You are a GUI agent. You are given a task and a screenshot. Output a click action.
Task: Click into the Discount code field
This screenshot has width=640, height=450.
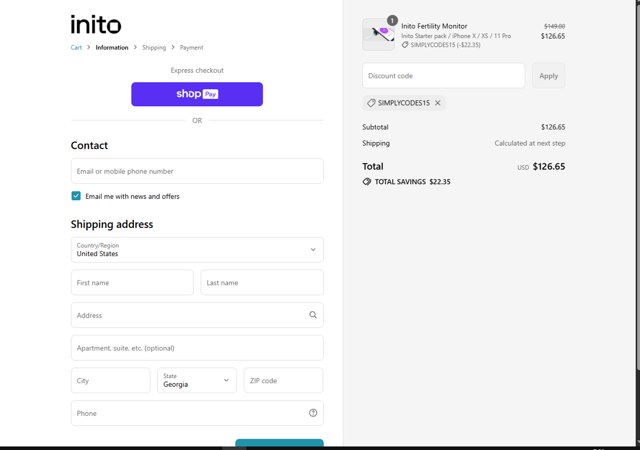tap(443, 76)
